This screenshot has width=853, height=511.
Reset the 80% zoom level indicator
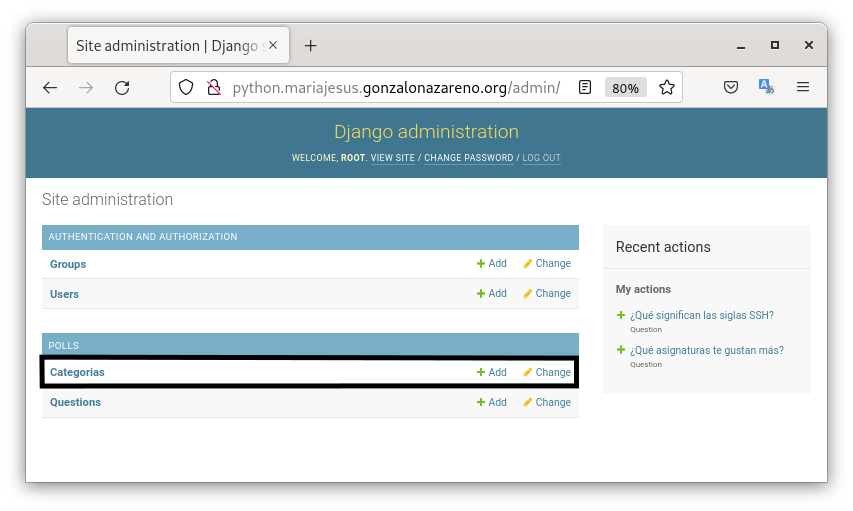(x=625, y=88)
